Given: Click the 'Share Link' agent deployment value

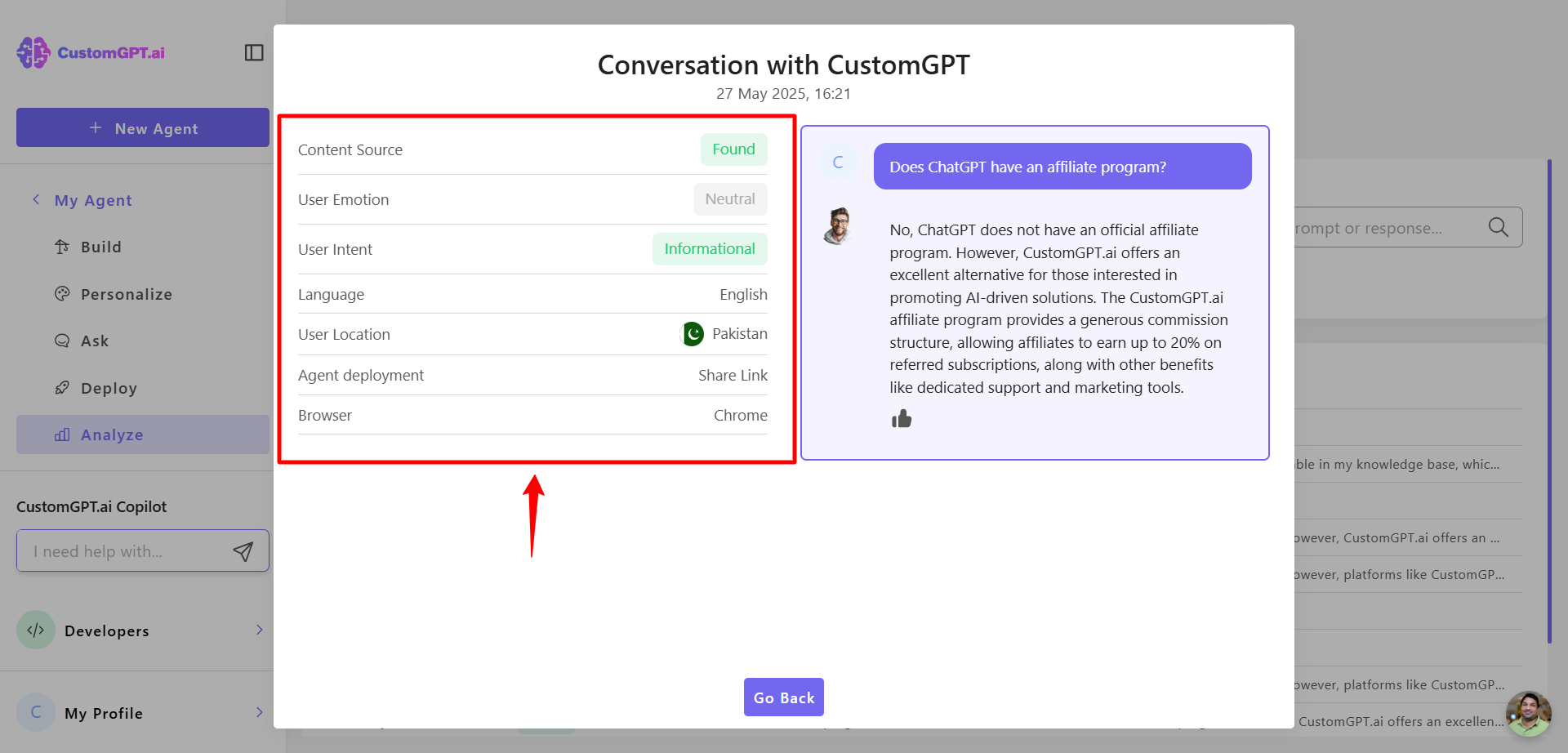Looking at the screenshot, I should (x=733, y=375).
